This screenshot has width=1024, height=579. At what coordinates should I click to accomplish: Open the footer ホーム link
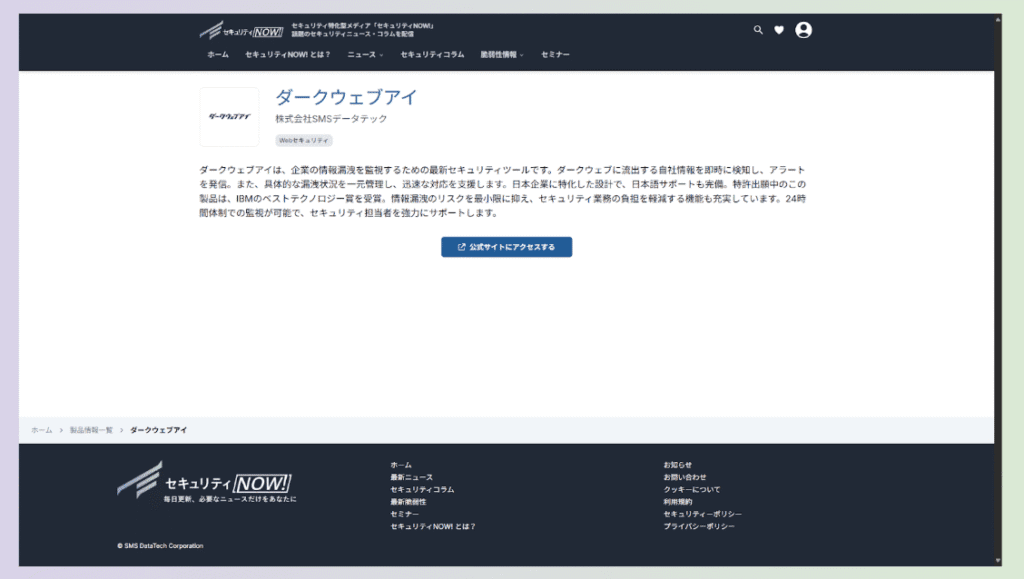401,465
